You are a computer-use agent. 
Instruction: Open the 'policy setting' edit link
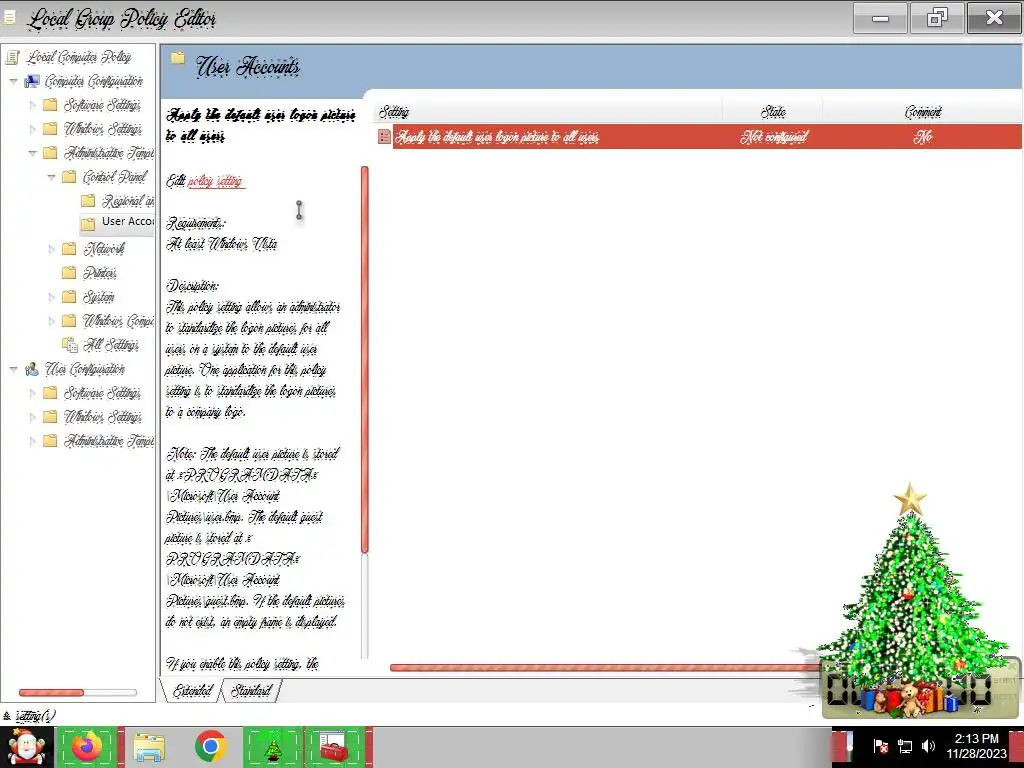[x=216, y=181]
